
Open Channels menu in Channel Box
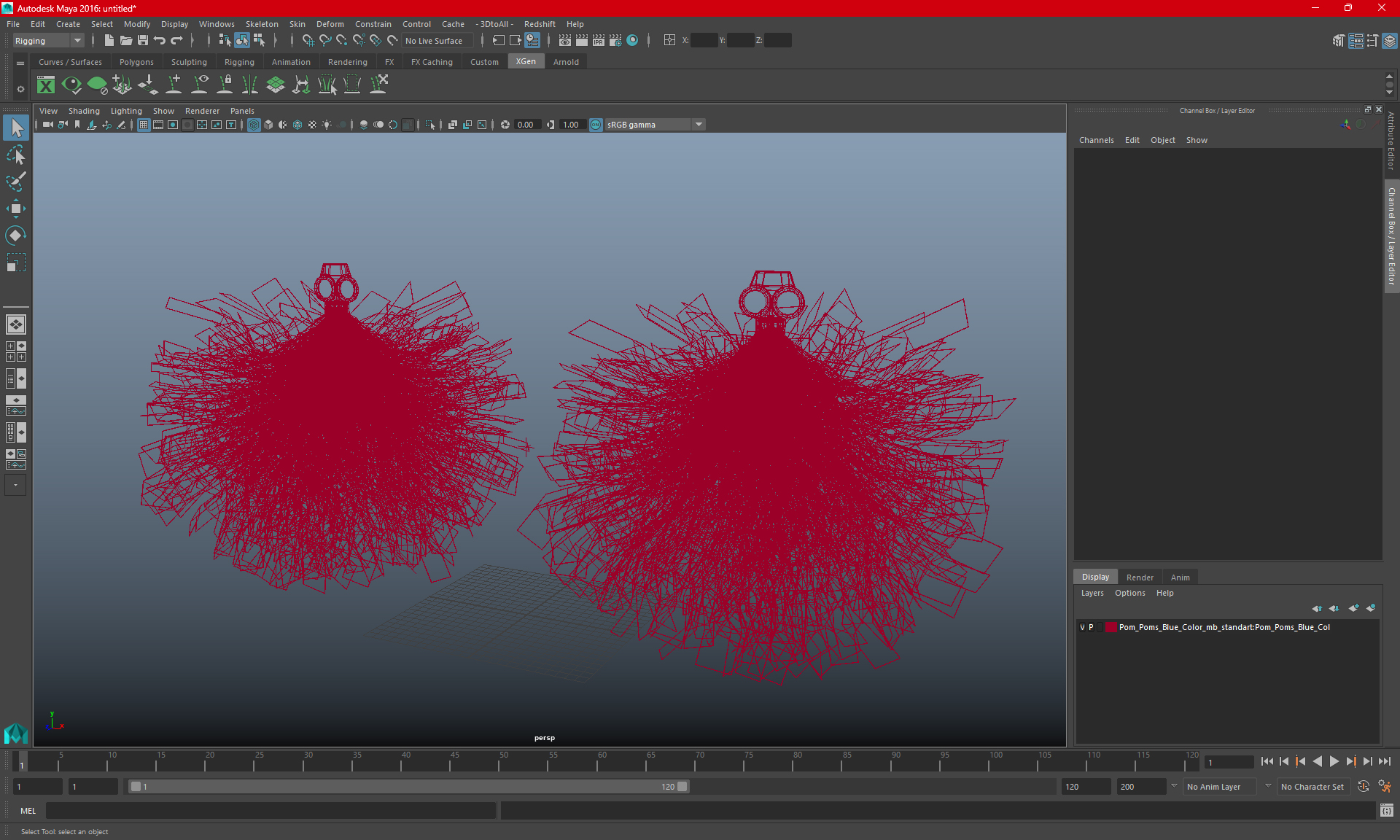pyautogui.click(x=1096, y=140)
